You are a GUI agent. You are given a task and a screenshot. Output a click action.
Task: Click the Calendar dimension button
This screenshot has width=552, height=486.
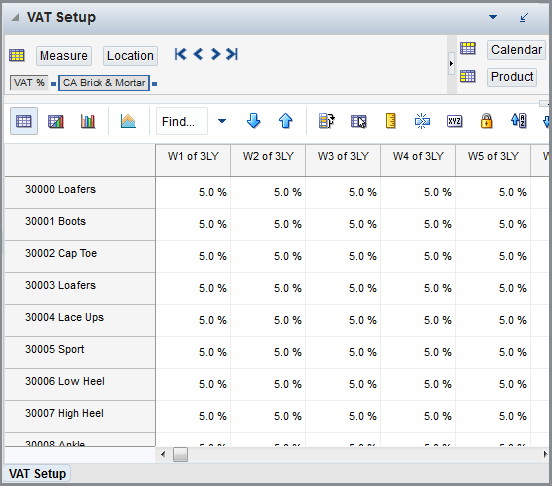516,50
